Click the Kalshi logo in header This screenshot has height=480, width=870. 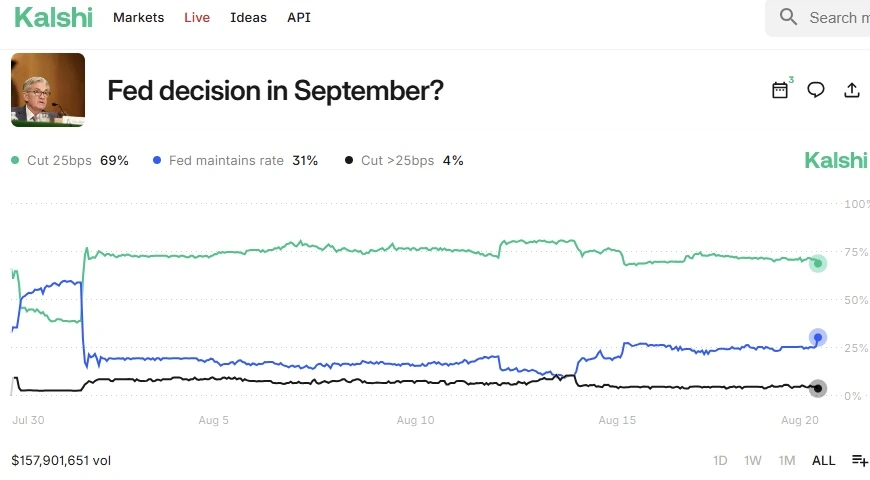coord(53,17)
